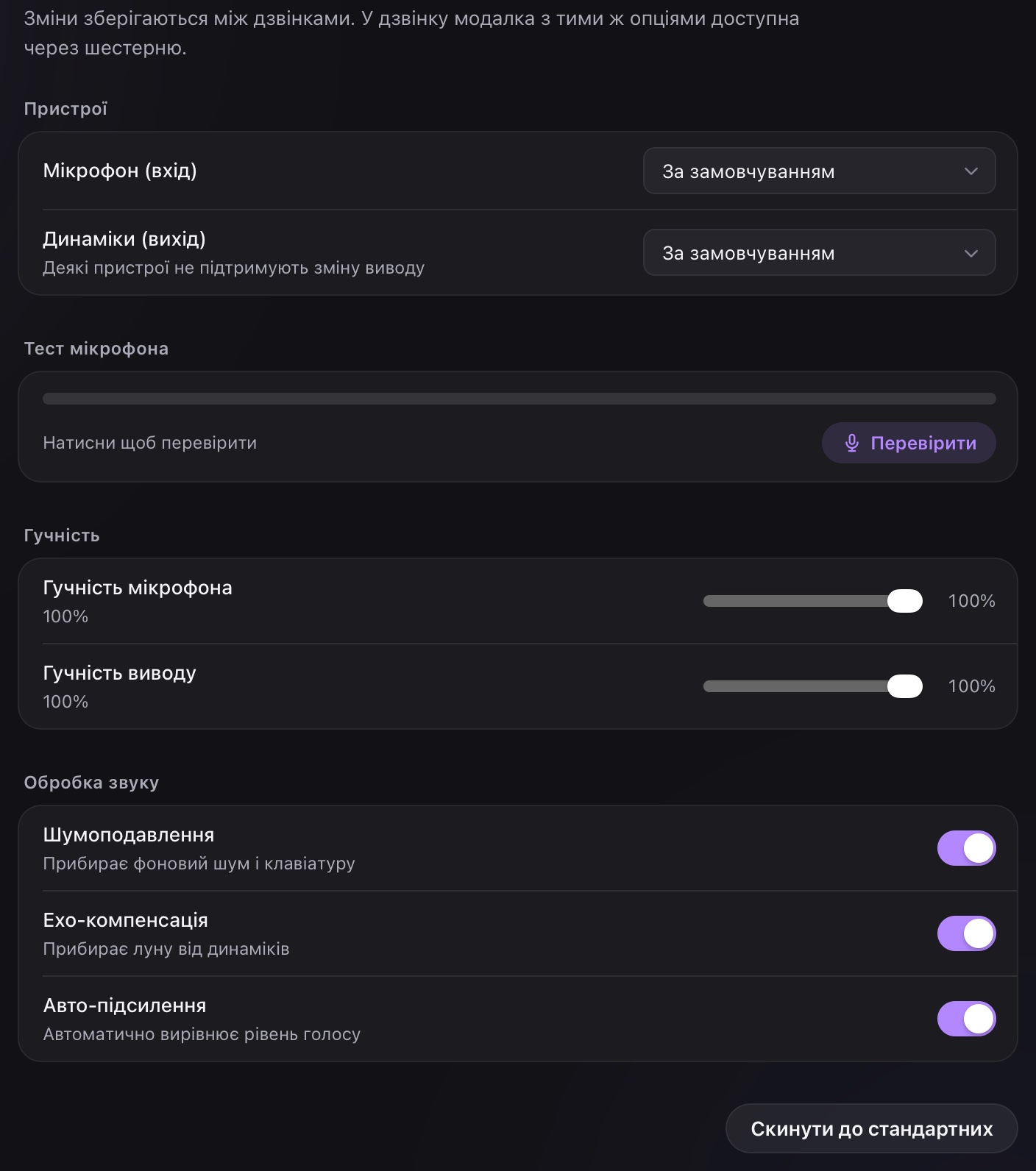Click the Гучність мікрофона slider track

[x=812, y=601]
